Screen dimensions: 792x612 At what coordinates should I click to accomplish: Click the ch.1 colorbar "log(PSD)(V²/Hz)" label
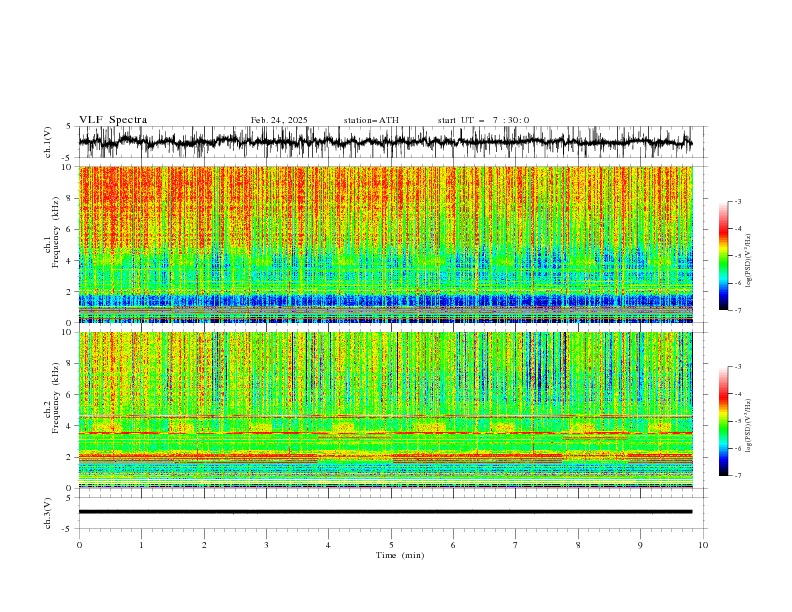click(749, 261)
